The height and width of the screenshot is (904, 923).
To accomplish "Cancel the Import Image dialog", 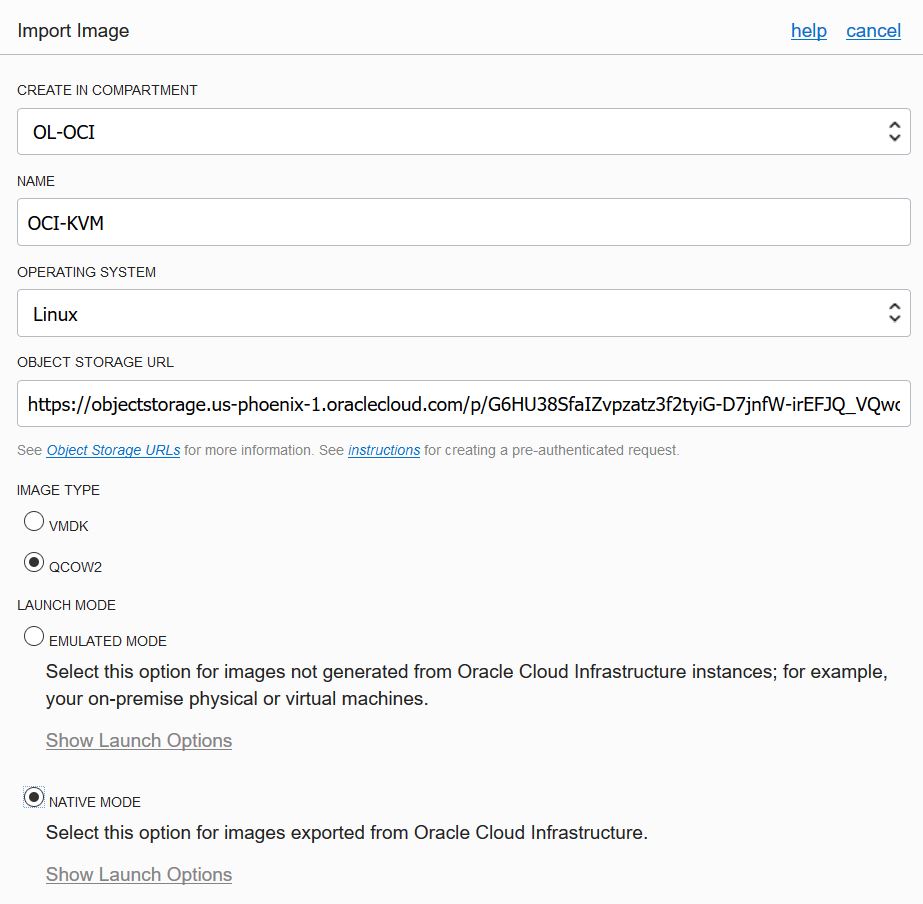I will coord(873,31).
